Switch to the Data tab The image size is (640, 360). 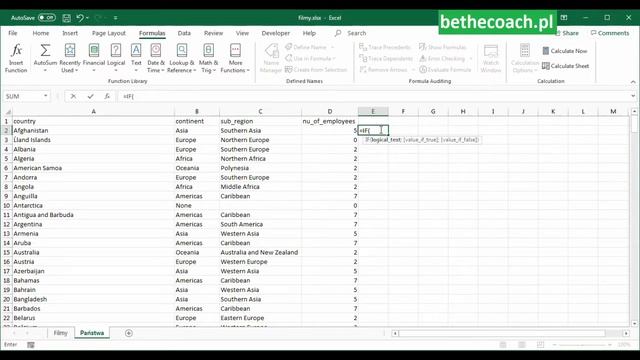click(x=184, y=33)
